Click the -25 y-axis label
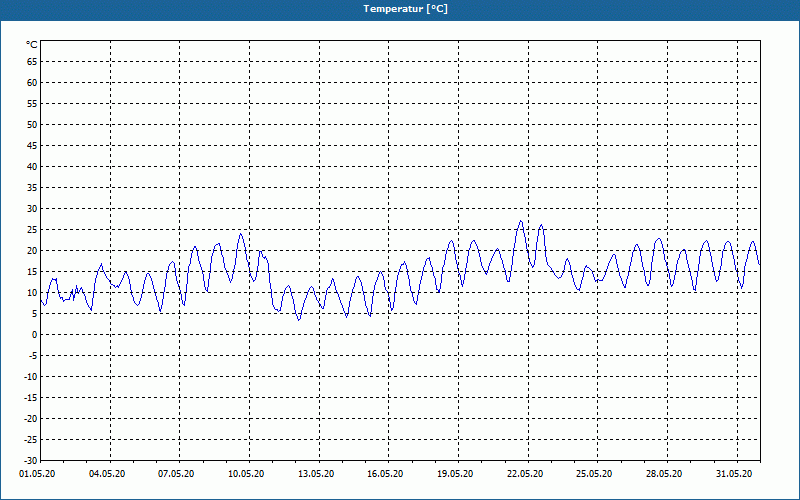The width and height of the screenshot is (800, 500). [x=31, y=439]
